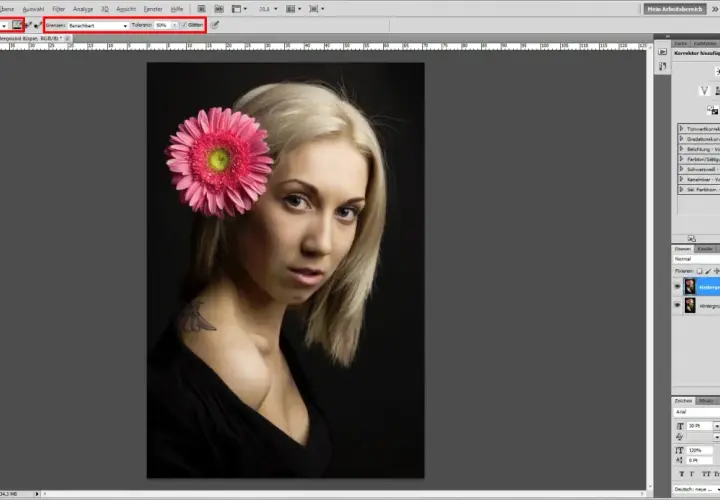Click the clip-to-layer icon below adjustments

(692, 238)
